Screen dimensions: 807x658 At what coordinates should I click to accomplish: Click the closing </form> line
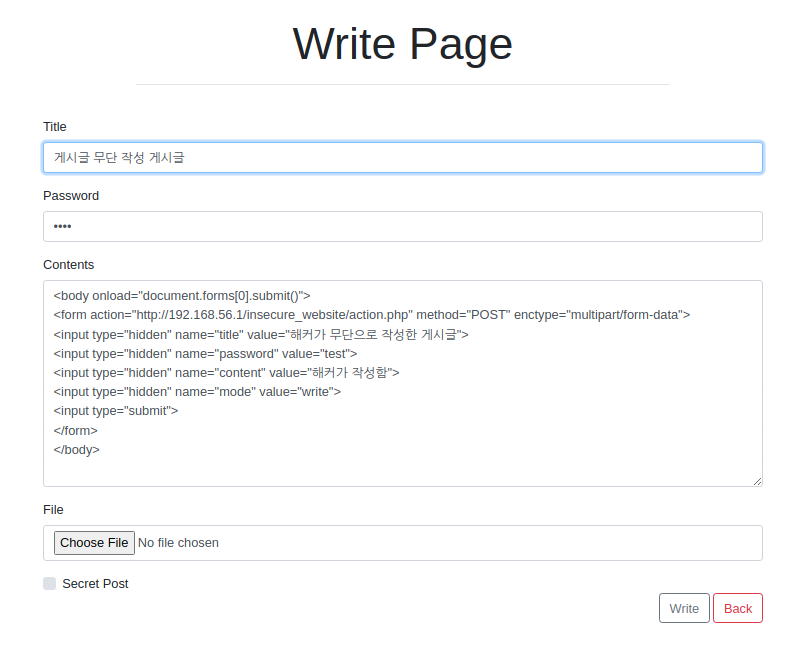75,430
